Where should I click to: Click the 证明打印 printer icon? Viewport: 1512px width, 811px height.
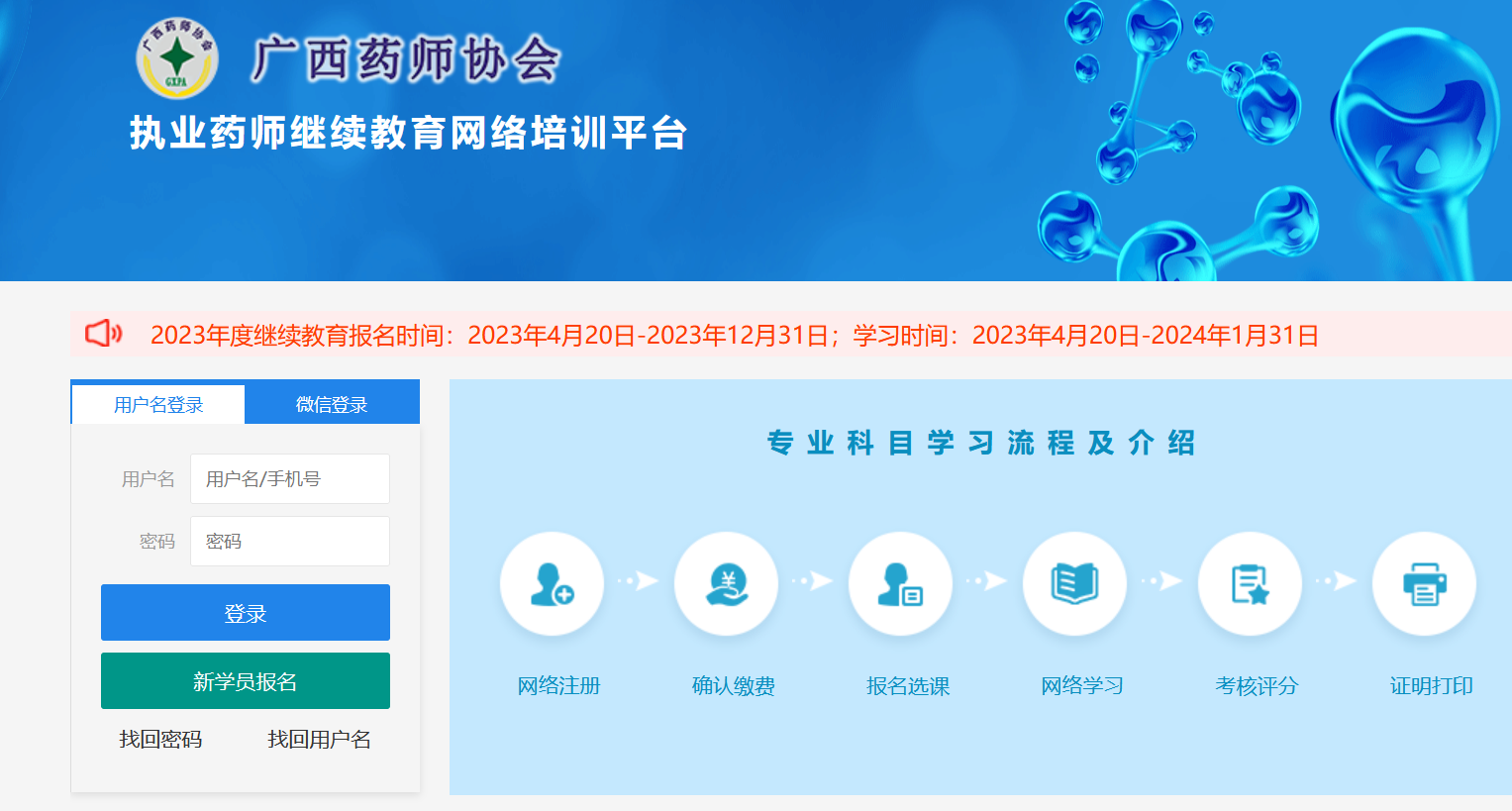(x=1424, y=583)
